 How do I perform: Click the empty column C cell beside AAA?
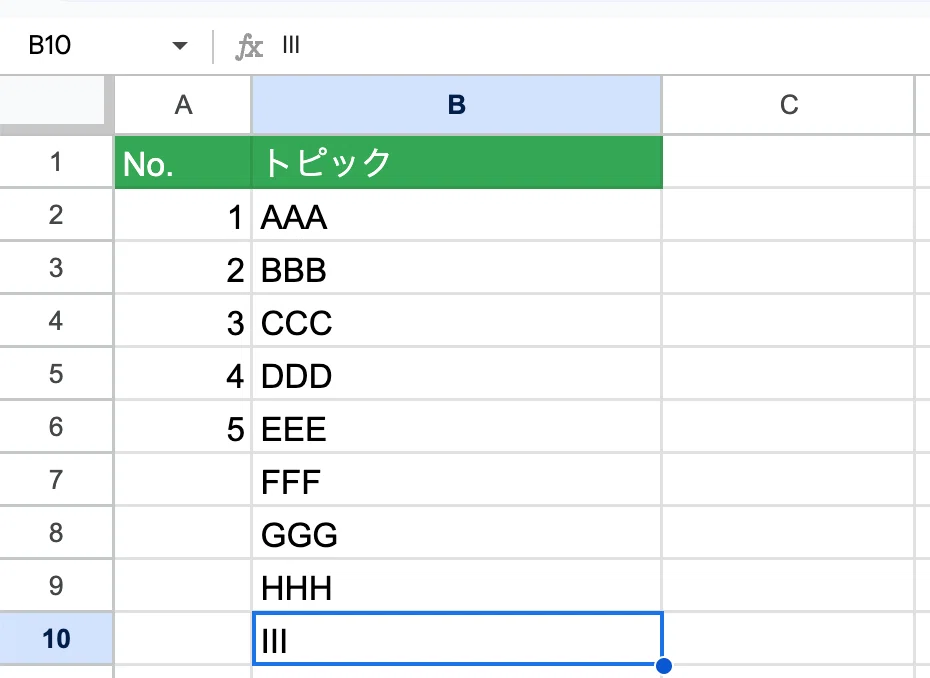pyautogui.click(x=788, y=215)
